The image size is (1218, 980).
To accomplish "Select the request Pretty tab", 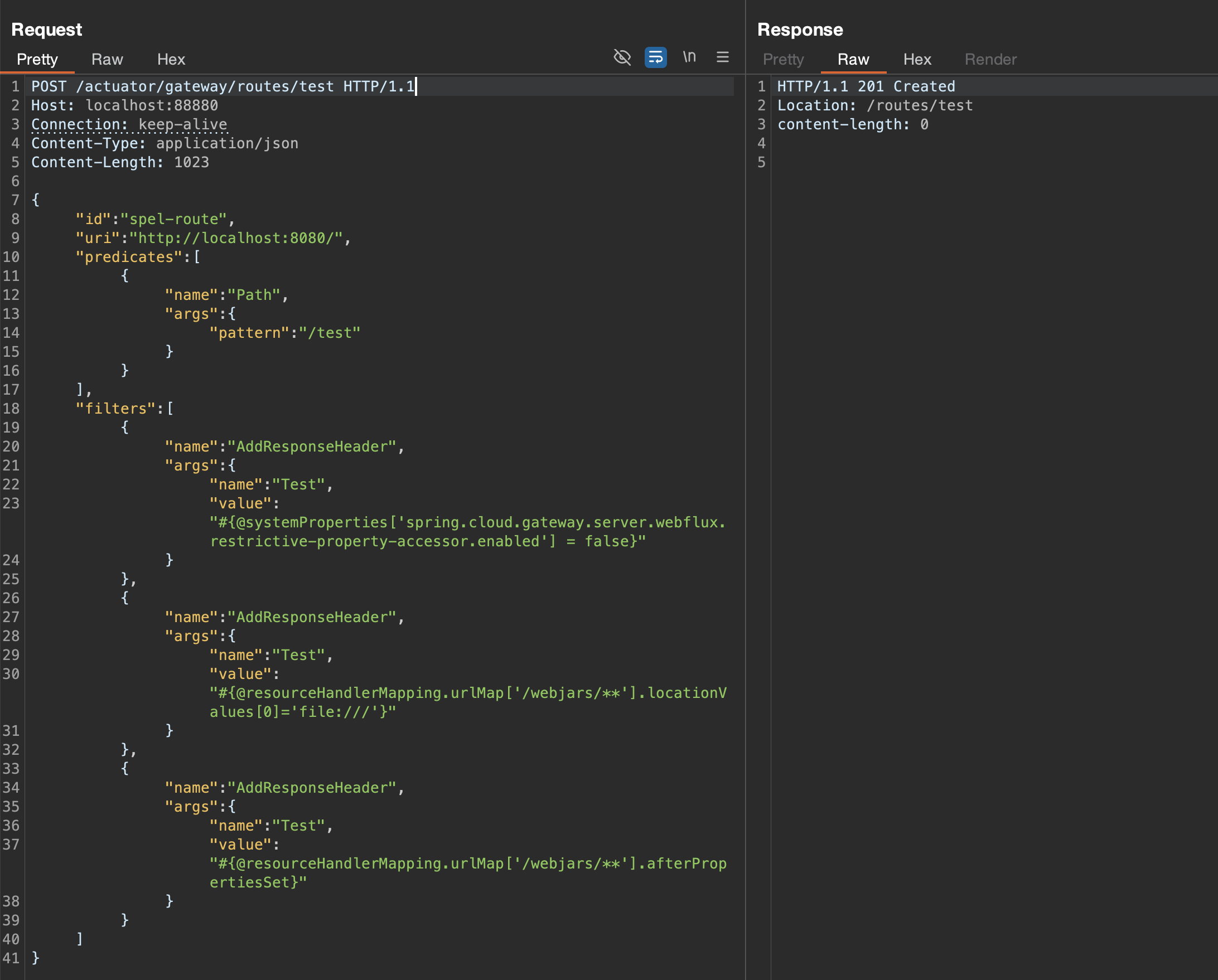I will 37,59.
